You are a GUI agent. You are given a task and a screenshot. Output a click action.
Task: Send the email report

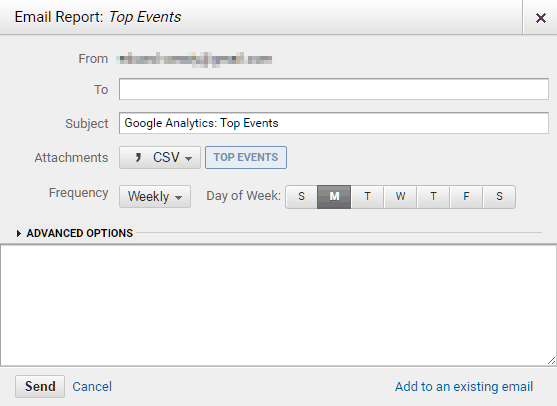click(40, 386)
